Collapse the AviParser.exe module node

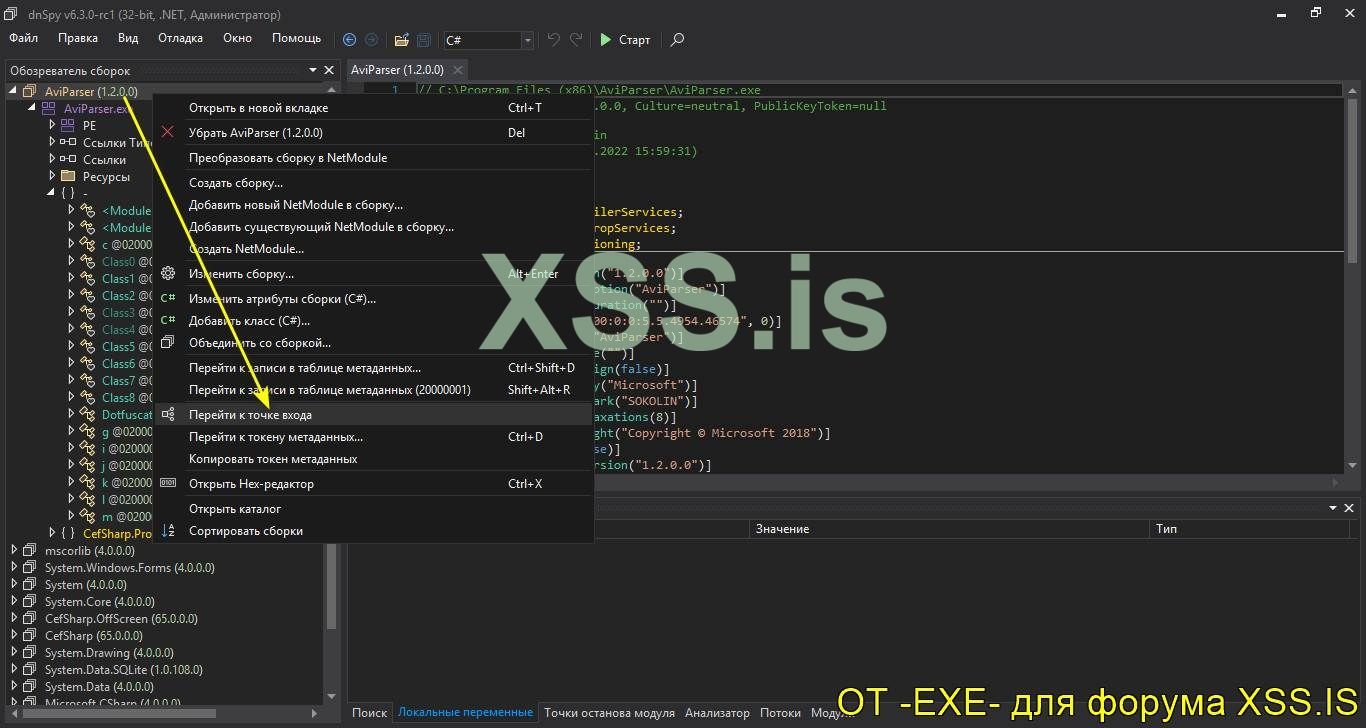[x=33, y=109]
